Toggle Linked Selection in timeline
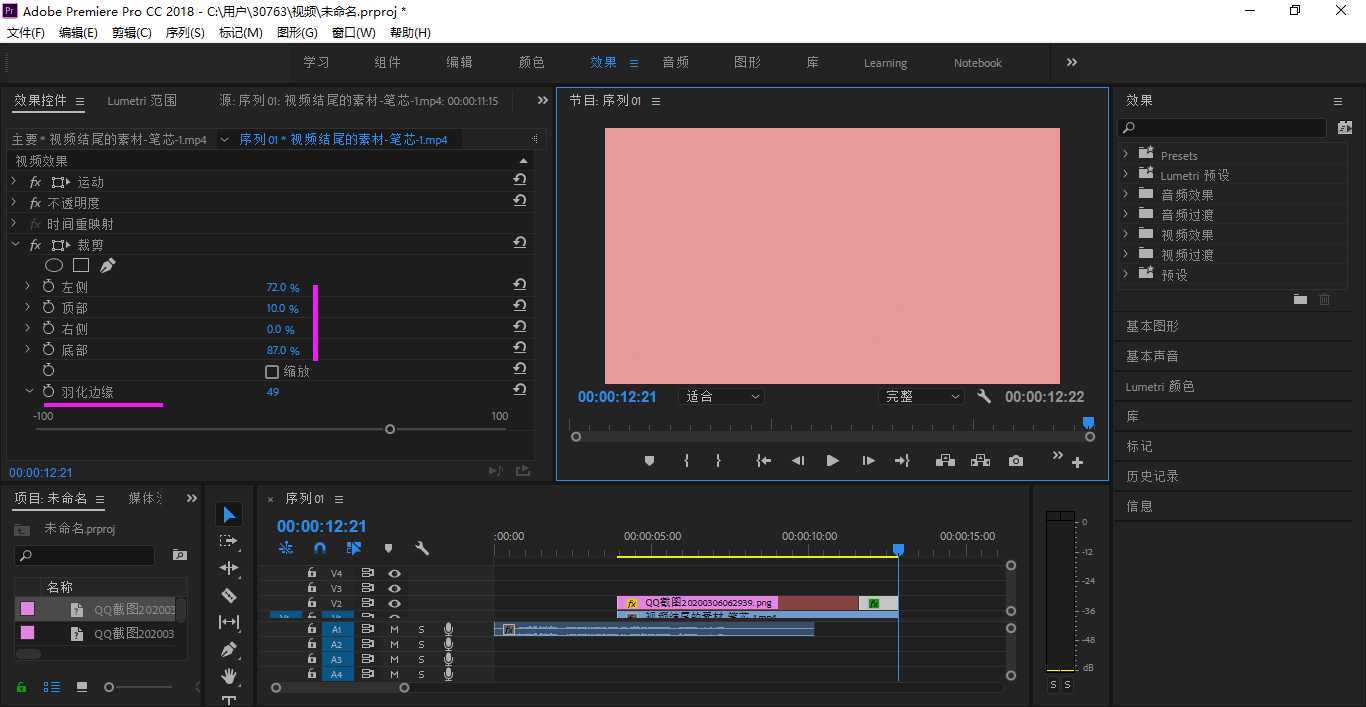 [x=353, y=548]
